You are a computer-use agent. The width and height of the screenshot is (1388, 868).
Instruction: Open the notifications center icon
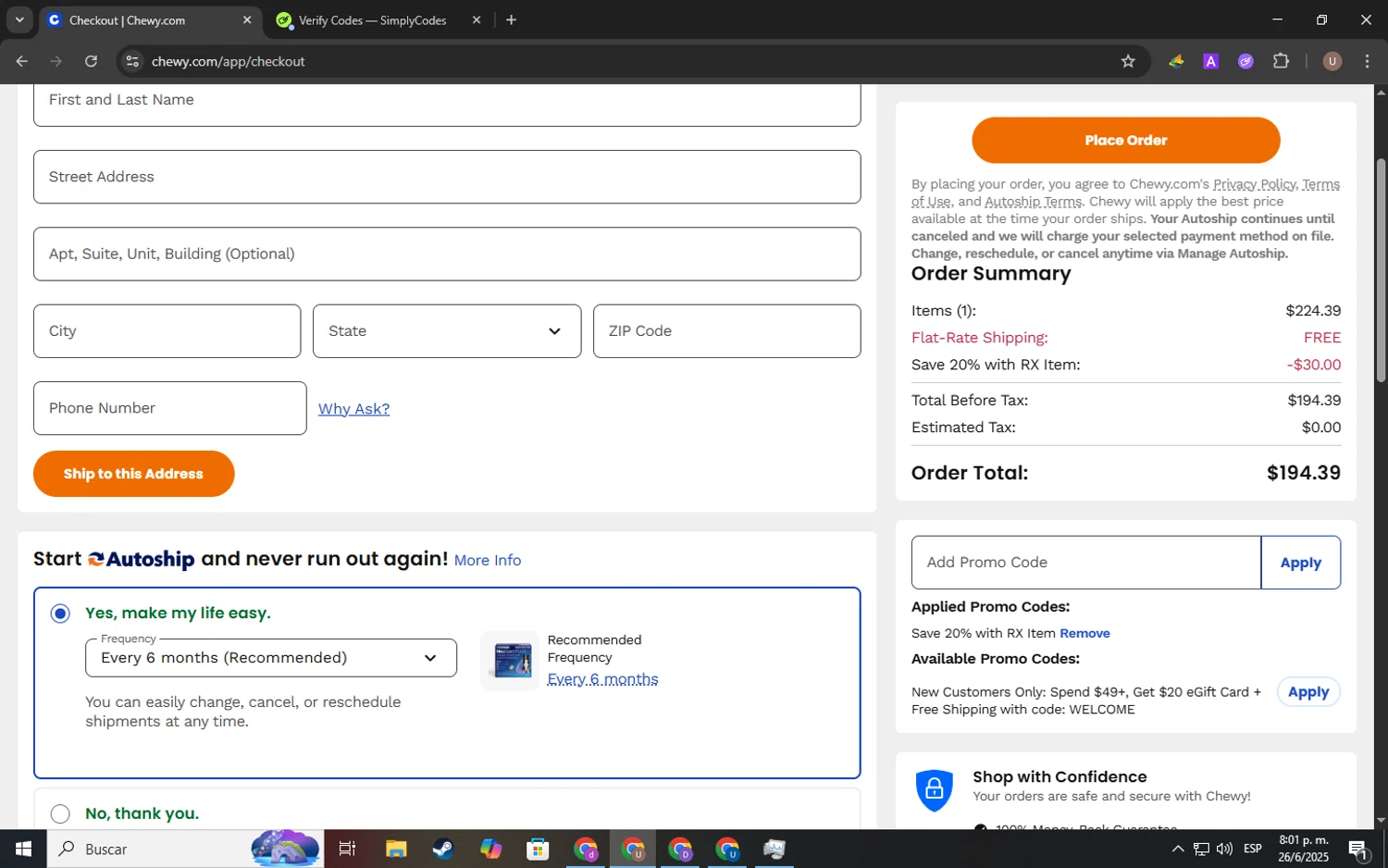(x=1358, y=849)
